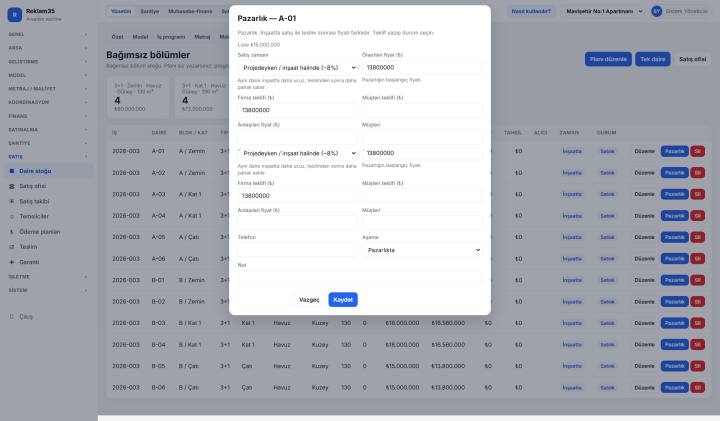The image size is (720, 421).
Task: Click the Çıkış logout icon
Action: click(x=12, y=316)
